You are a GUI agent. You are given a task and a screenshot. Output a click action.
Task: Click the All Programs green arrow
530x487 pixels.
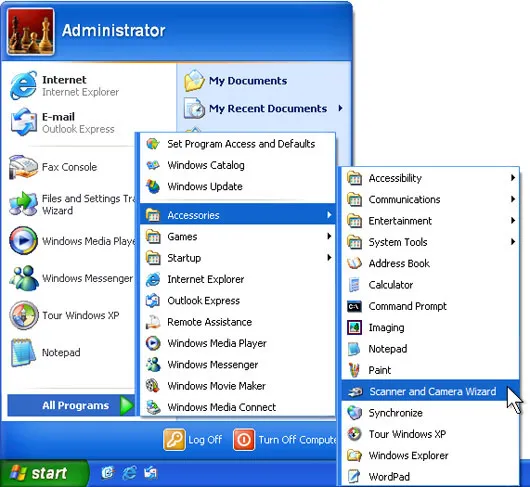coord(127,405)
